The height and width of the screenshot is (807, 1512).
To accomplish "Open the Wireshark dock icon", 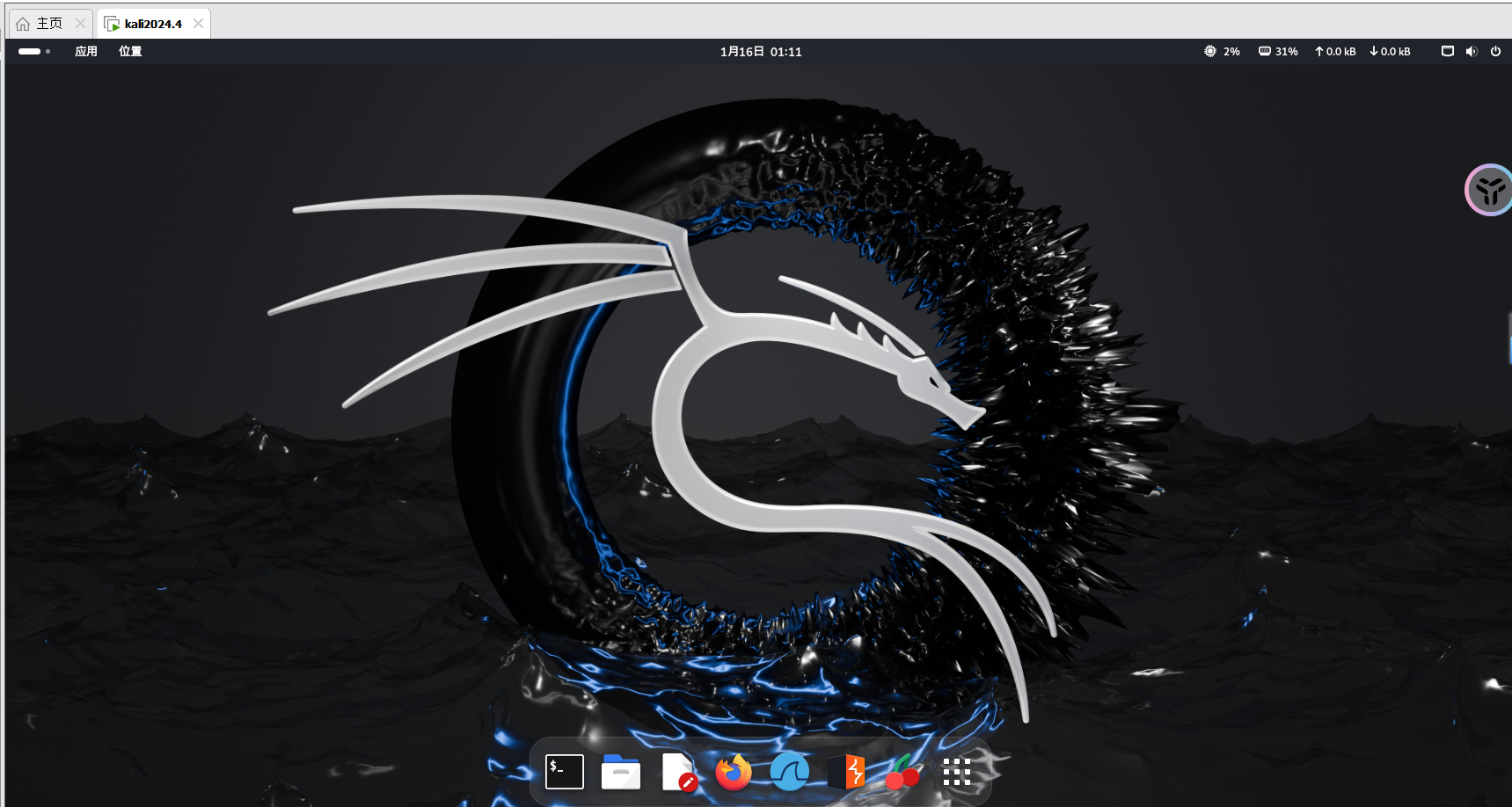I will [790, 772].
